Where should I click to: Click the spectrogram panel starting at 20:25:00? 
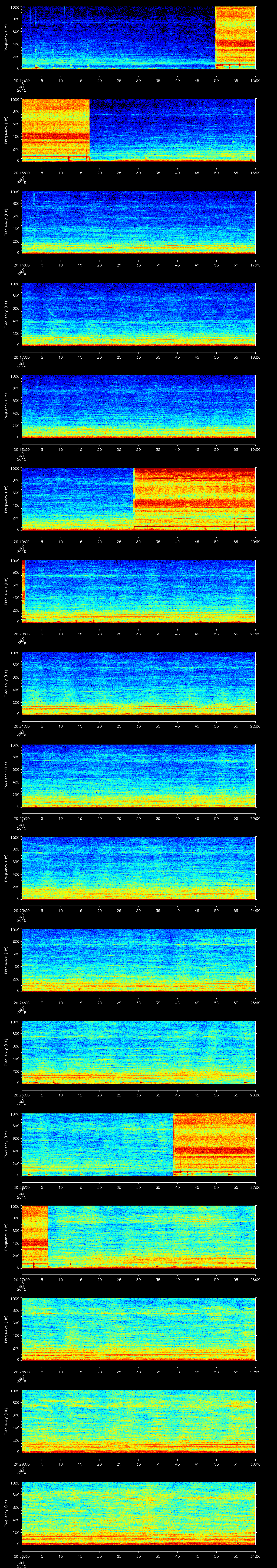click(138, 1052)
